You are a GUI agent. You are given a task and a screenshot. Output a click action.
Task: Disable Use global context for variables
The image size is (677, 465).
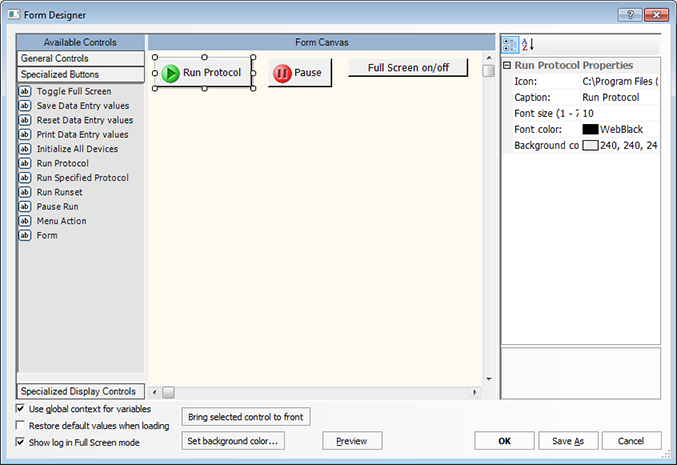coord(22,409)
